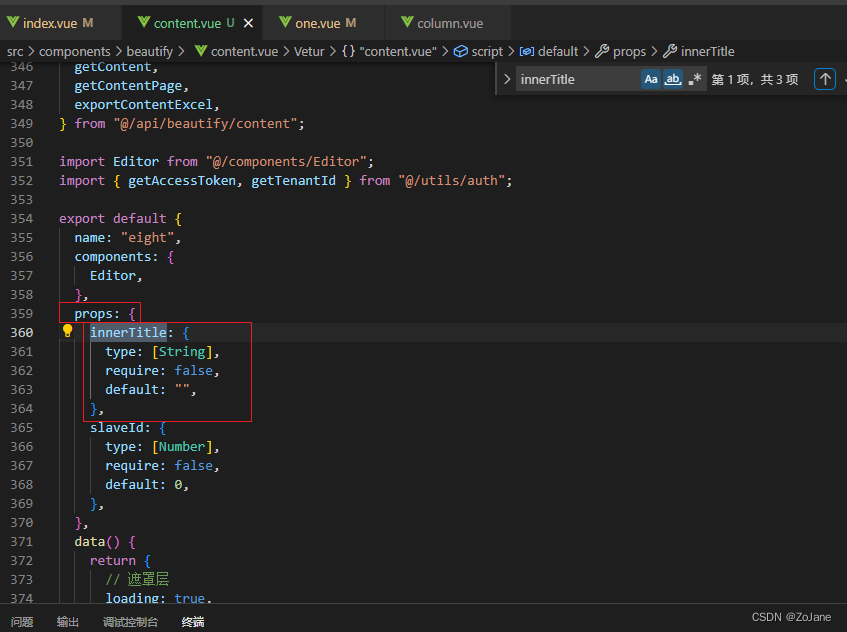Click '"@/api/beautify/content"' path string

(205, 124)
